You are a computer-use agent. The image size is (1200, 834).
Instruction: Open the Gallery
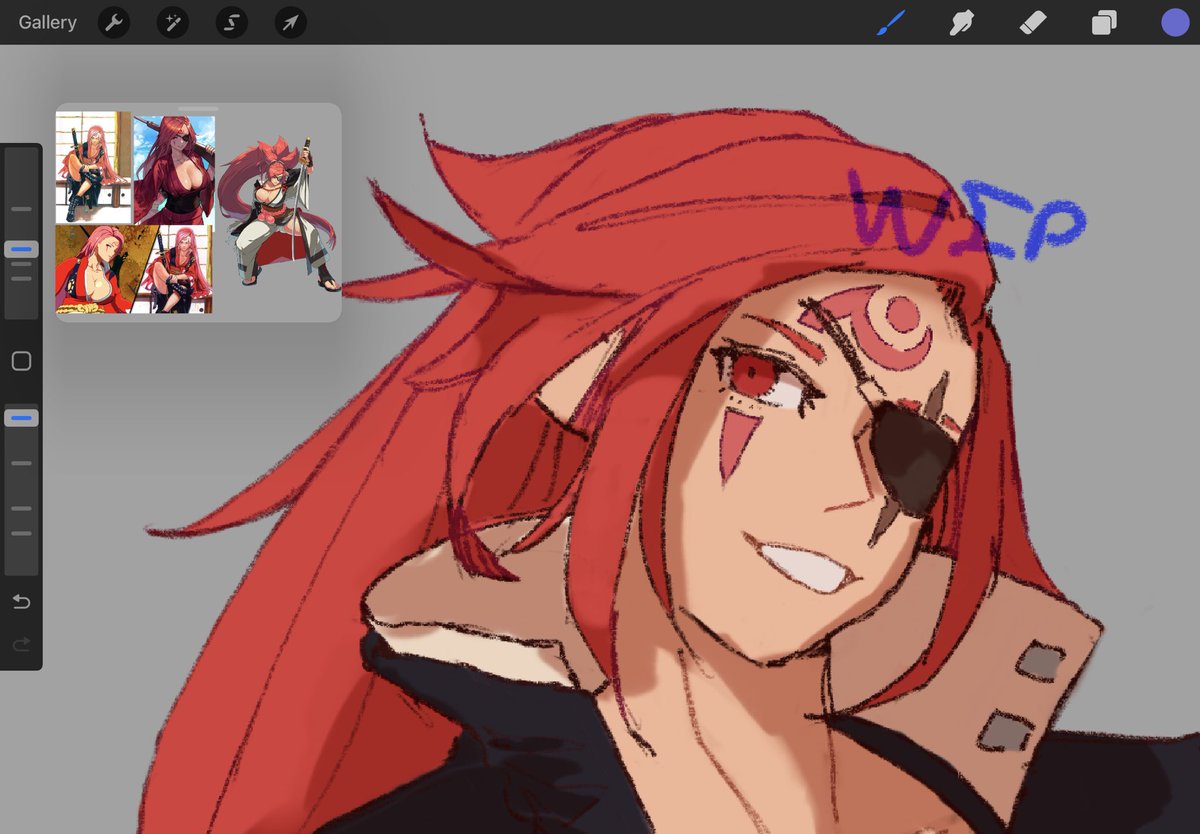click(x=47, y=22)
